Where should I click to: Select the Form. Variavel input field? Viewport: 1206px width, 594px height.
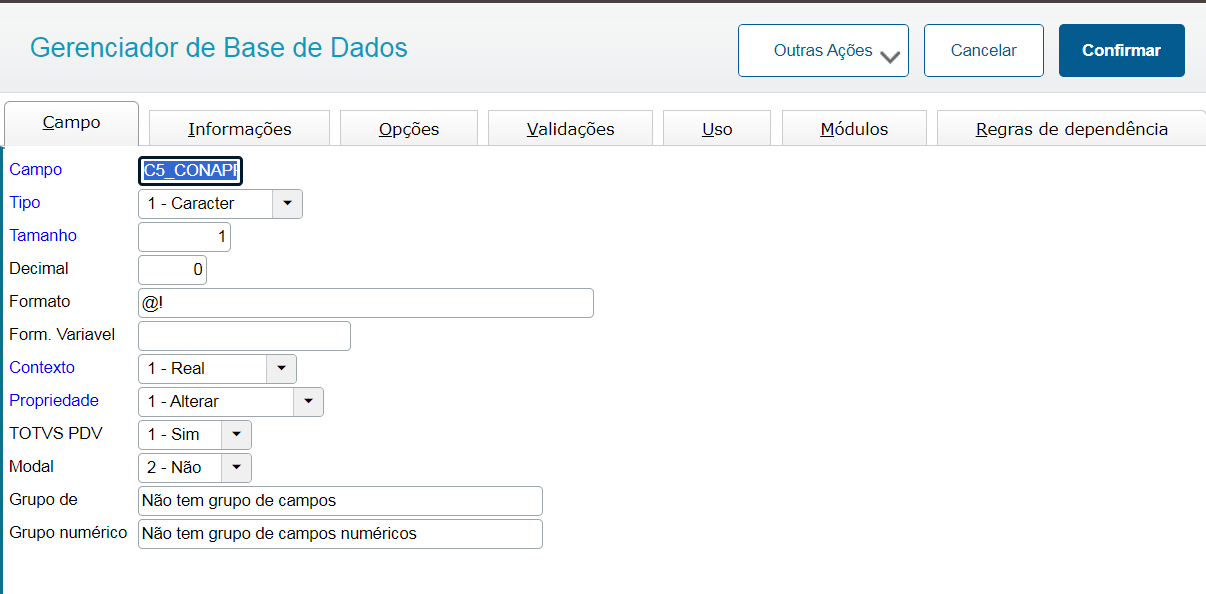click(x=244, y=336)
